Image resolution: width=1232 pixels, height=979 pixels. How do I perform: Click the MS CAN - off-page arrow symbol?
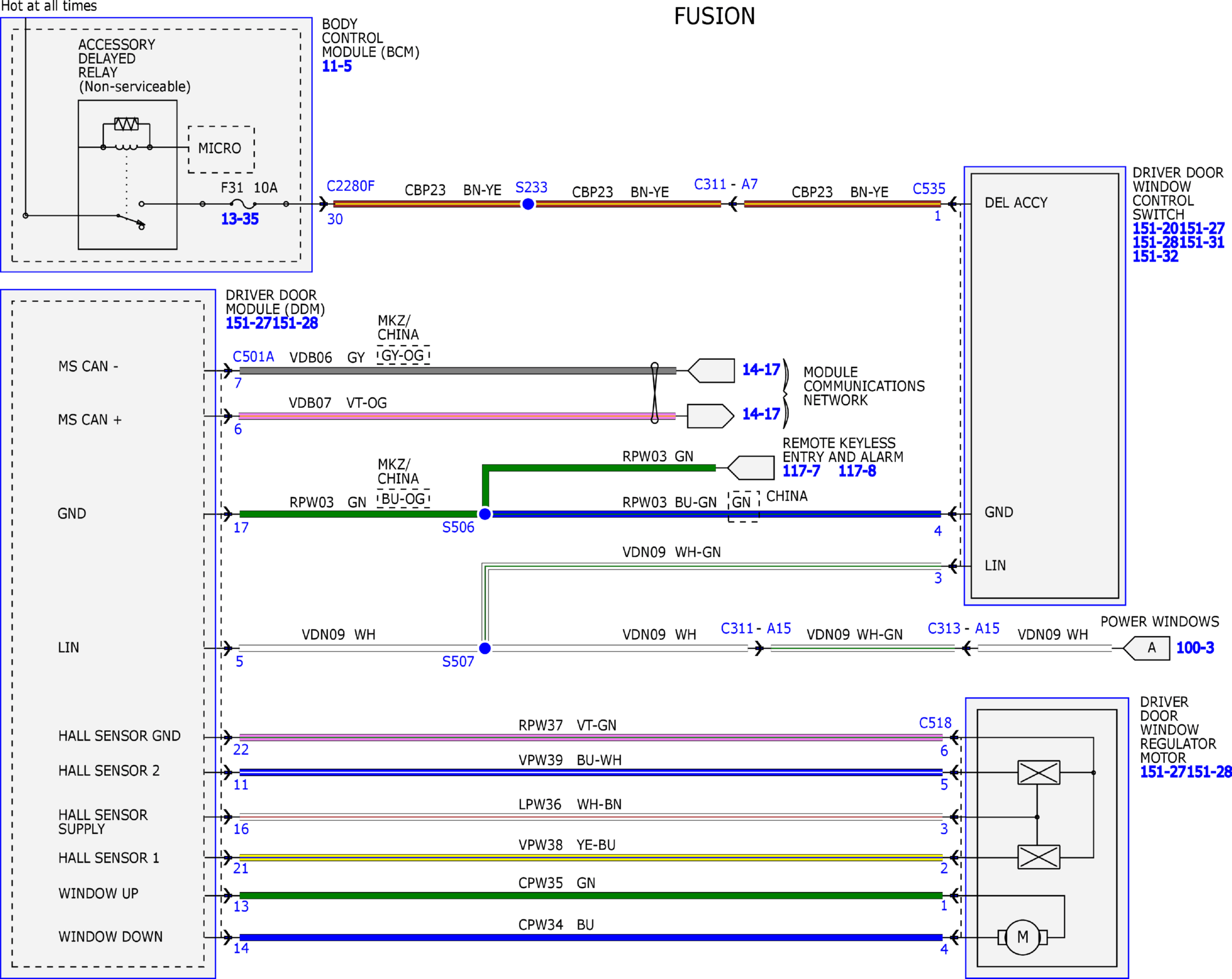(711, 371)
